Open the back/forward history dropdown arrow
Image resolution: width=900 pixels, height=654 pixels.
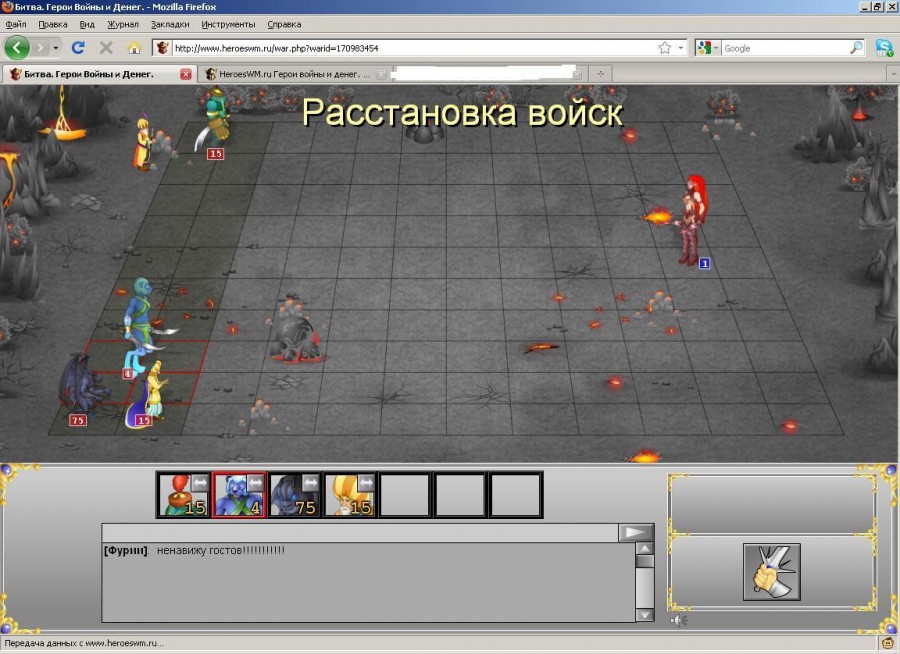(x=56, y=48)
